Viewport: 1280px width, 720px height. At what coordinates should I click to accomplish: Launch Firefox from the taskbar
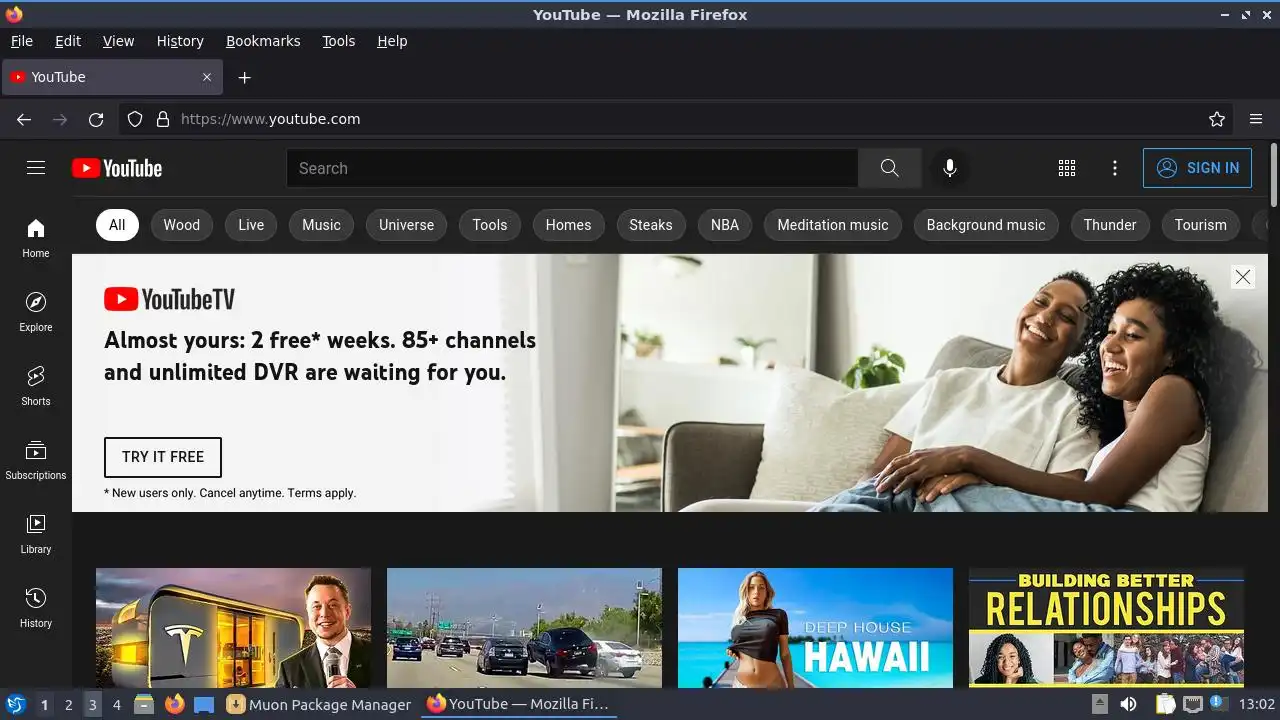(x=175, y=704)
